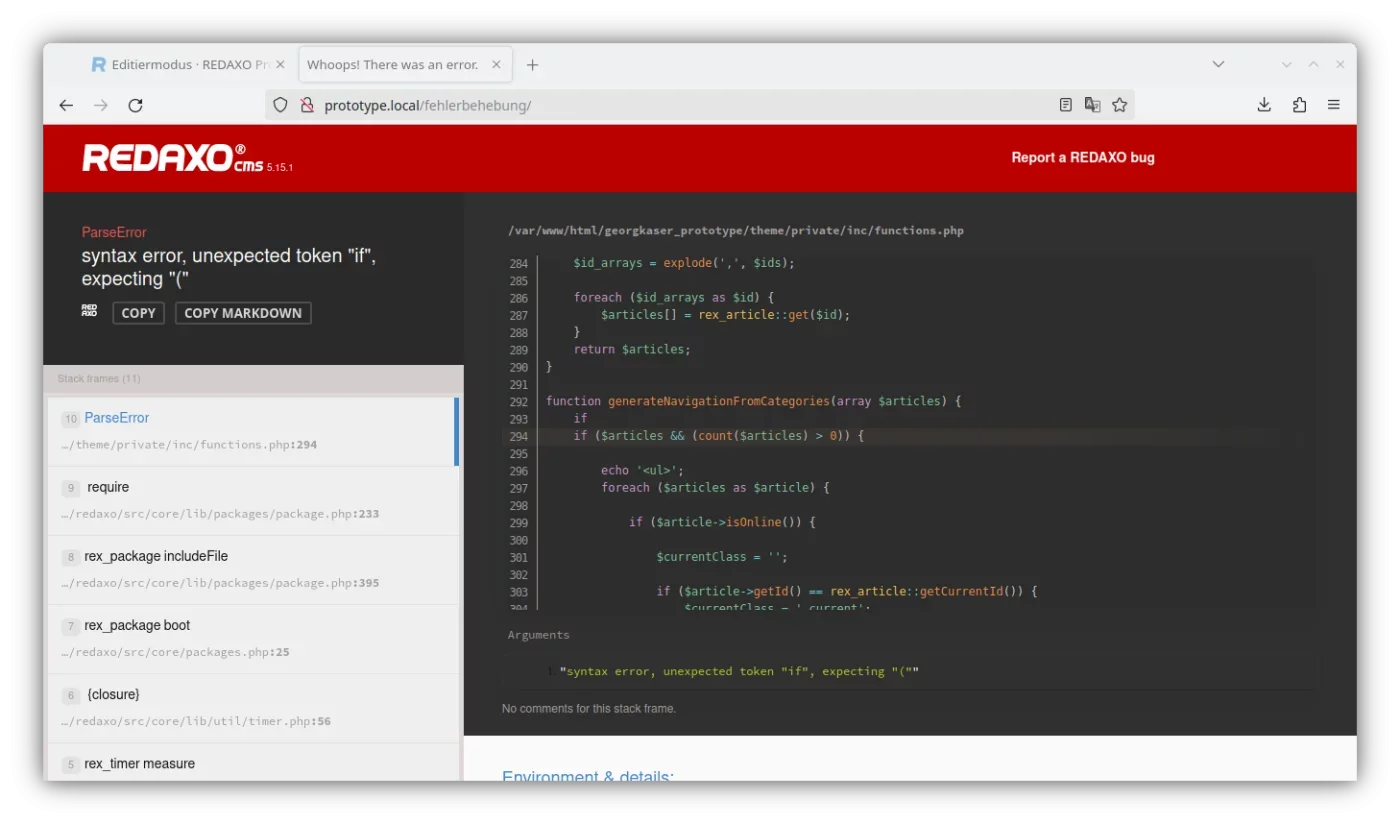1400x824 pixels.
Task: Expand the list all tabs chevron
Action: tap(1218, 65)
